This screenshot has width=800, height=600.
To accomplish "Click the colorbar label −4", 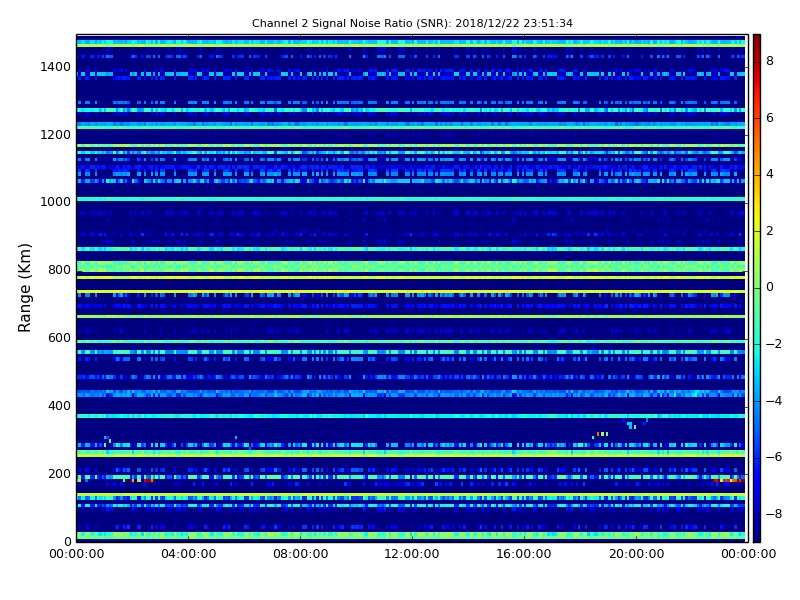I will [x=774, y=401].
